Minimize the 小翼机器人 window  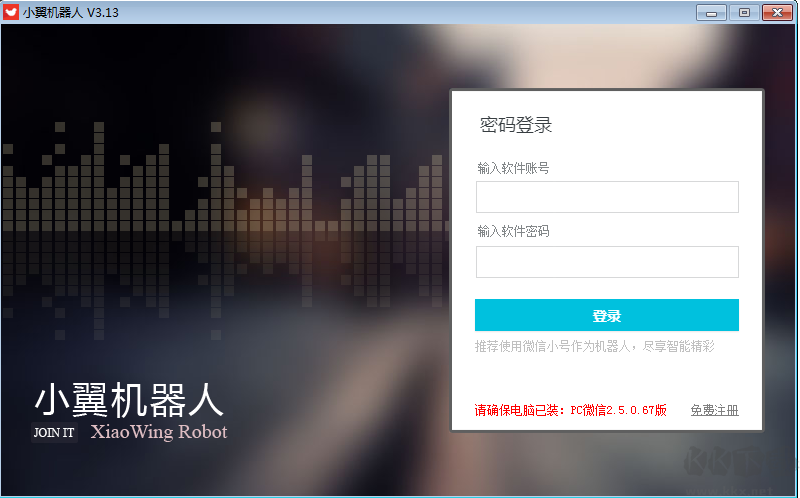tap(711, 12)
